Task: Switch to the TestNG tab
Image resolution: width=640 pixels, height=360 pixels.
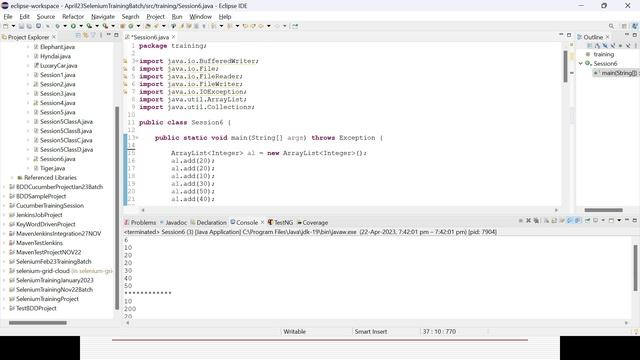Action: [280, 222]
